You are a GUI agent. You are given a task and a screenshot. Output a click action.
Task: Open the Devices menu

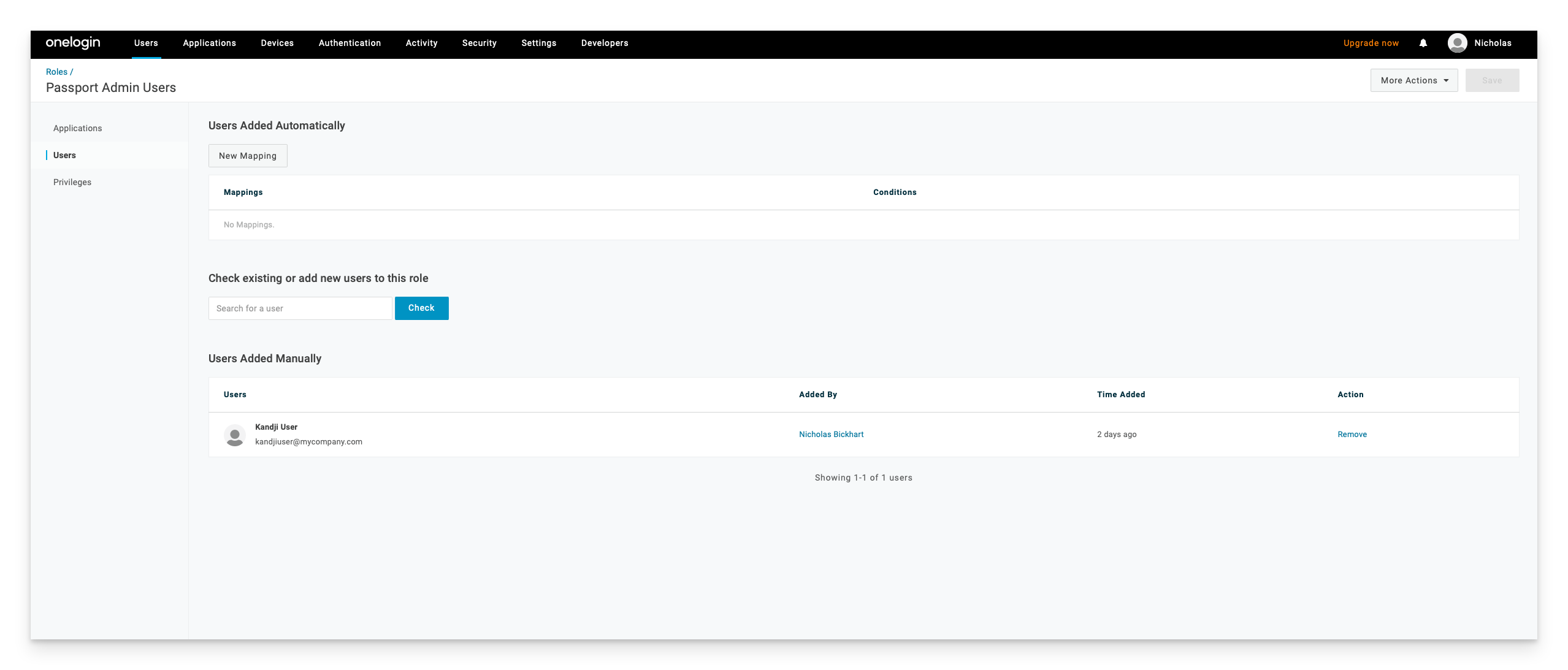click(x=277, y=43)
